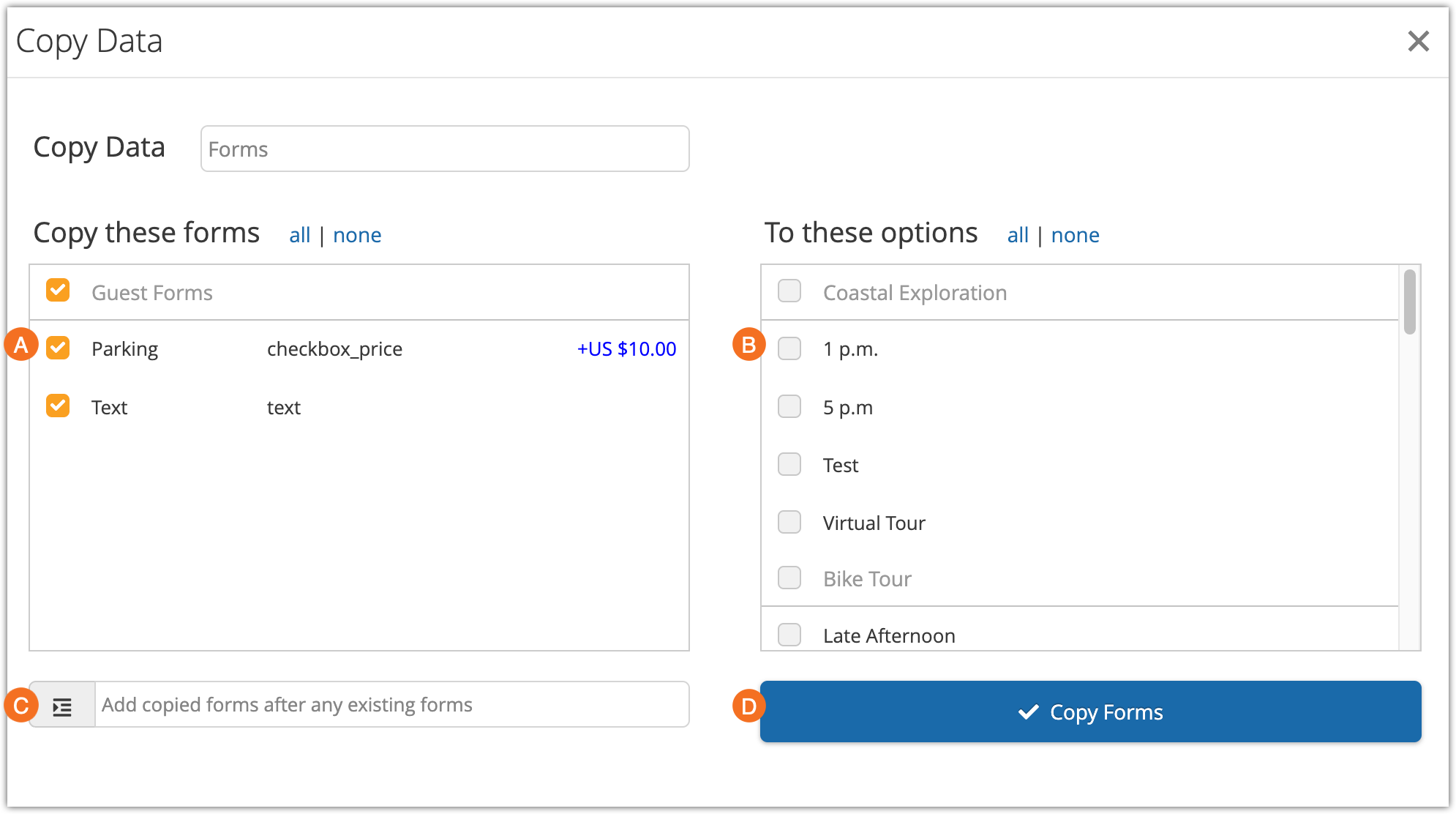Click the indent list icon

[x=62, y=706]
